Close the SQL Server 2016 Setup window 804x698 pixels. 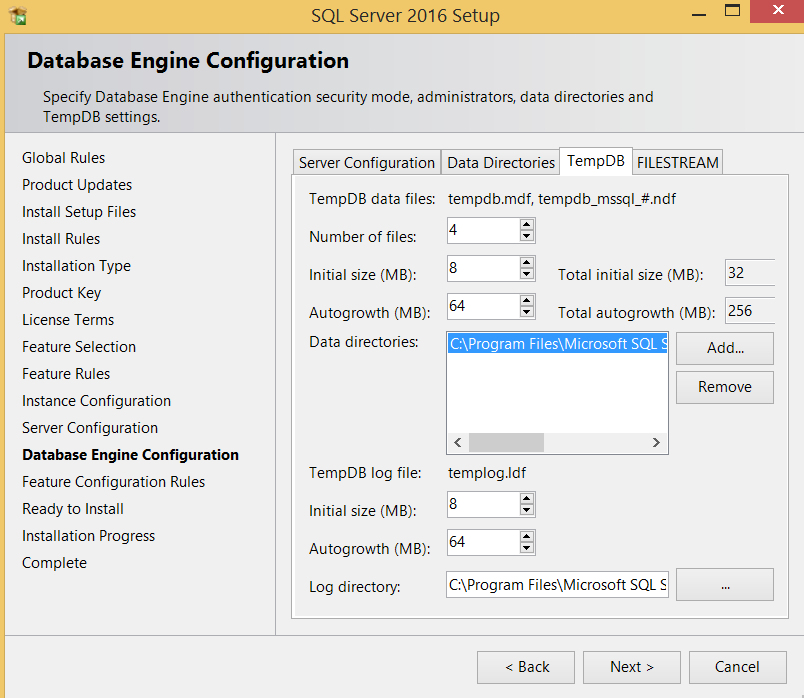[777, 11]
